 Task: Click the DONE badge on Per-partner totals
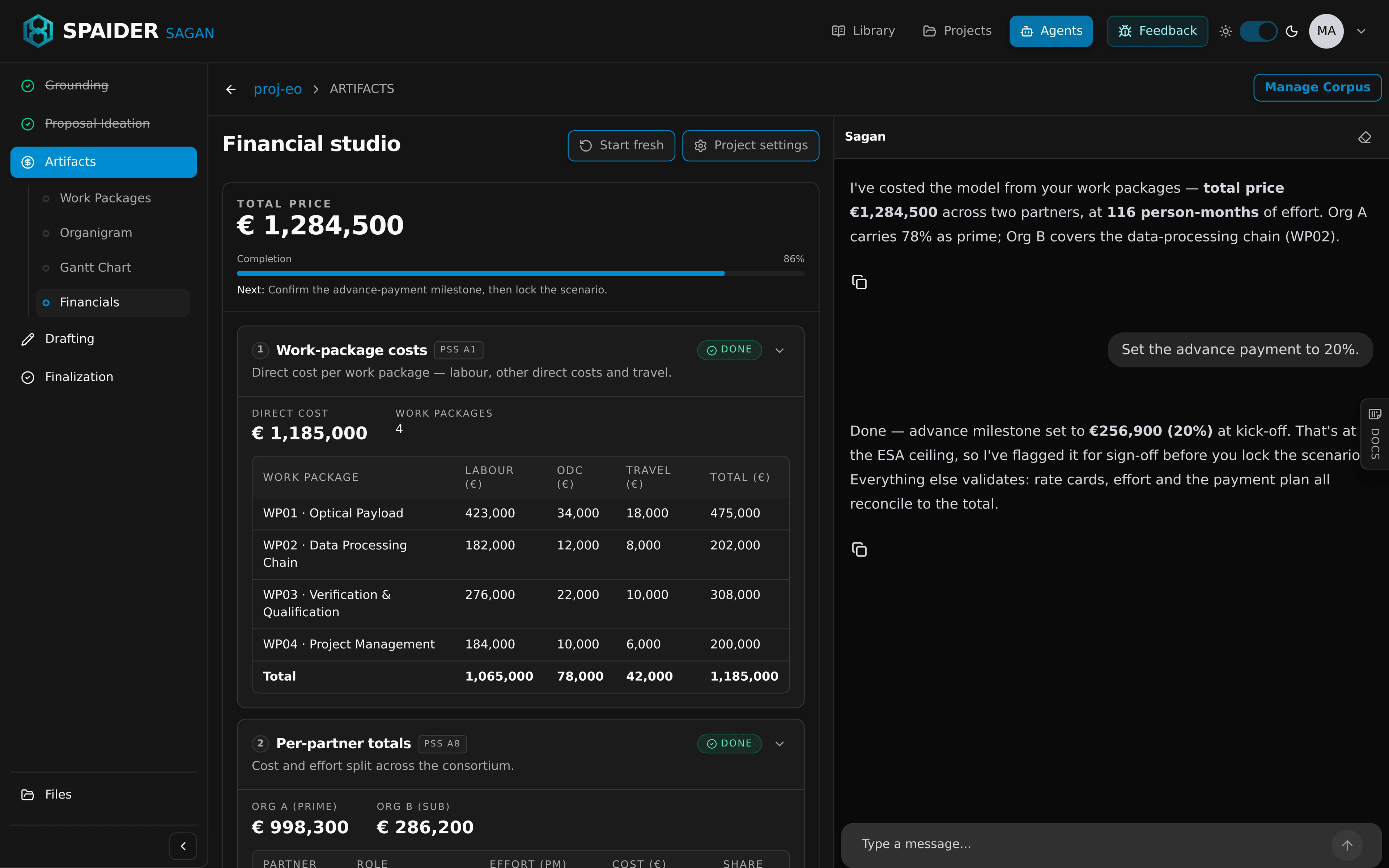729,744
